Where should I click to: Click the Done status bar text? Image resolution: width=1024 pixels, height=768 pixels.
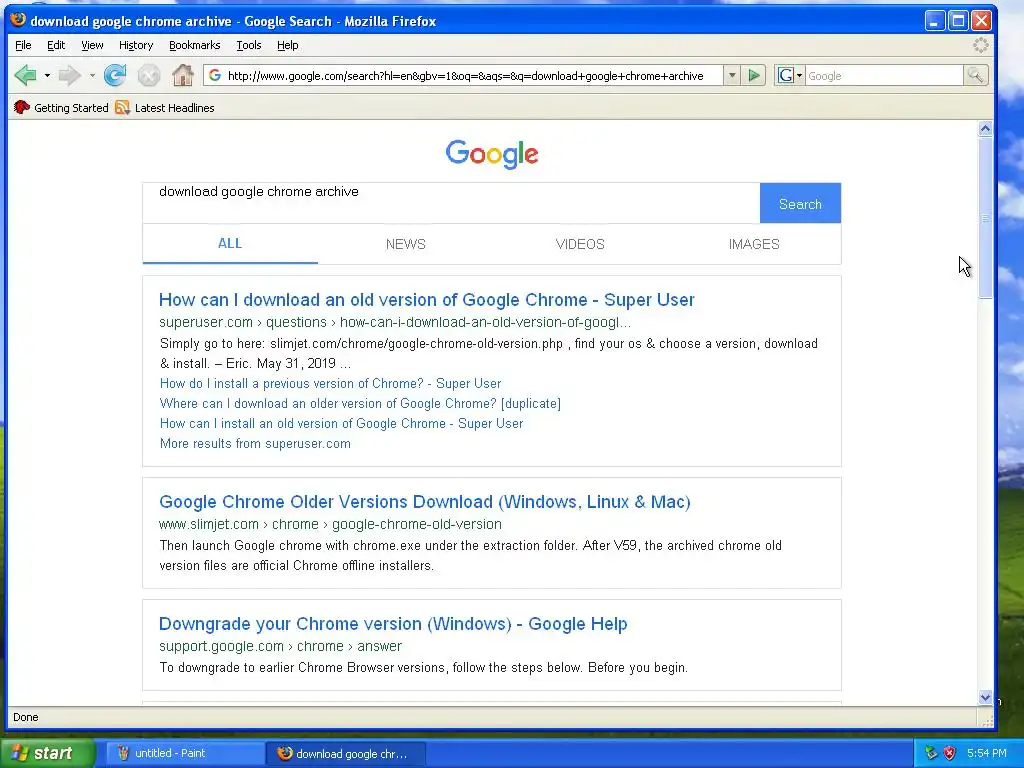(x=25, y=717)
